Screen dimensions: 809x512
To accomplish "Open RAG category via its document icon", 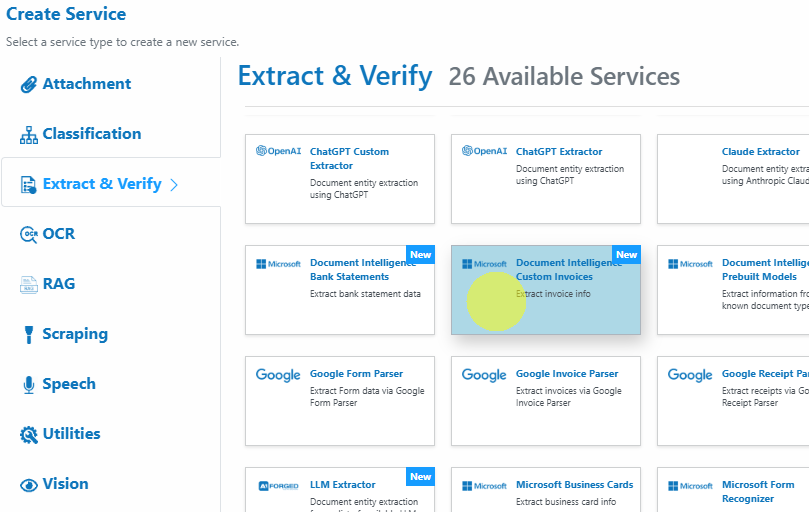I will [x=28, y=284].
